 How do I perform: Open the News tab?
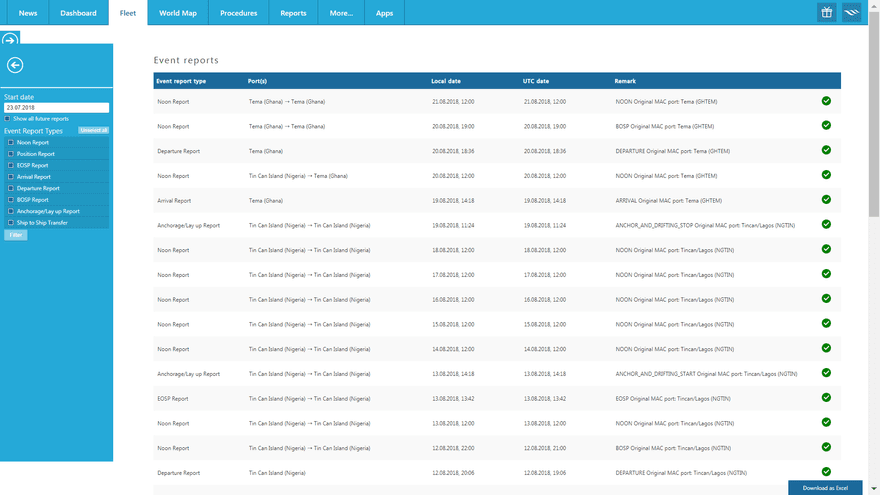[x=28, y=12]
